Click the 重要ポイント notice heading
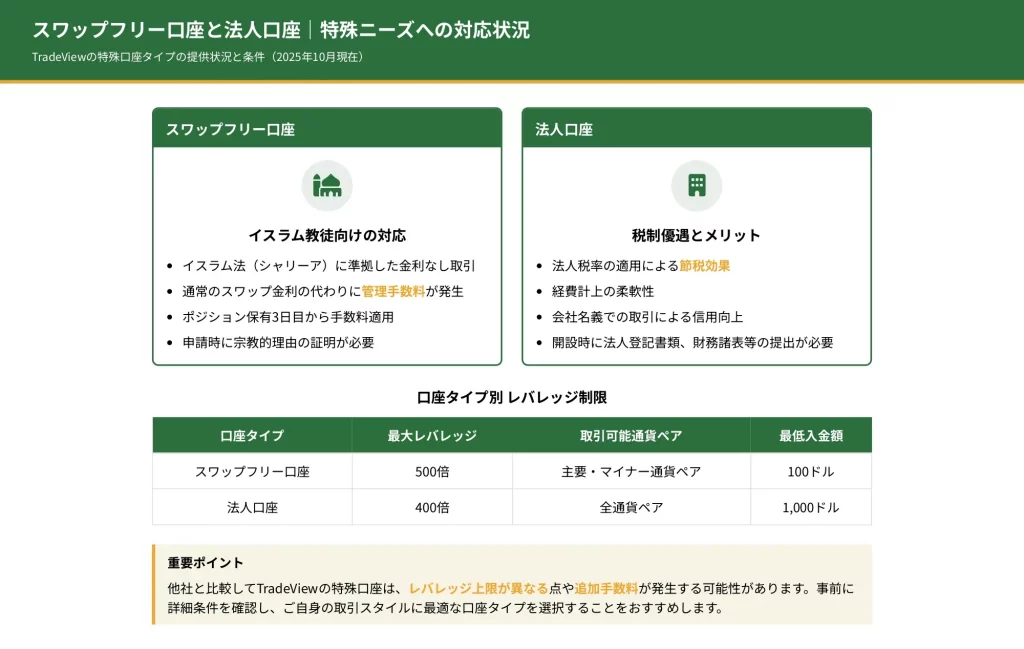Image resolution: width=1024 pixels, height=649 pixels. [205, 563]
